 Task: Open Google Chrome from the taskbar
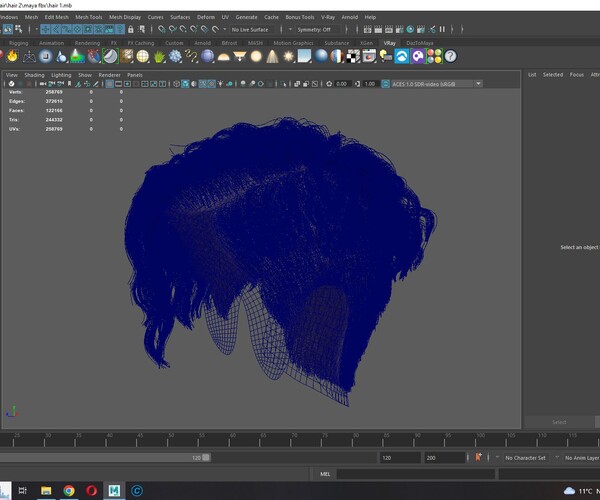click(69, 490)
